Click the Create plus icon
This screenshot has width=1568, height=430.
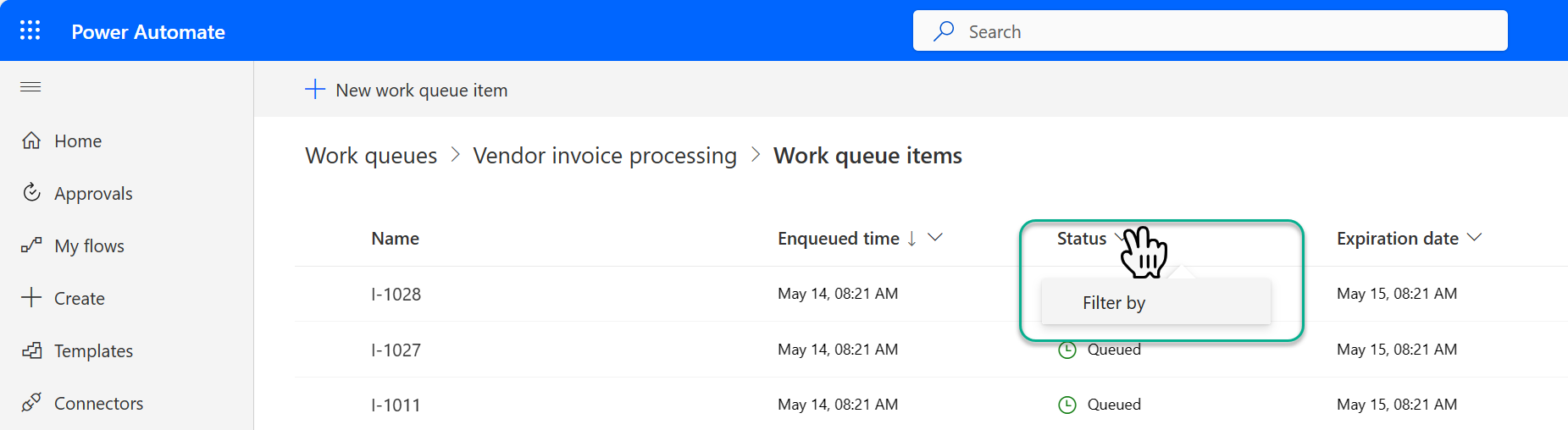click(x=31, y=297)
